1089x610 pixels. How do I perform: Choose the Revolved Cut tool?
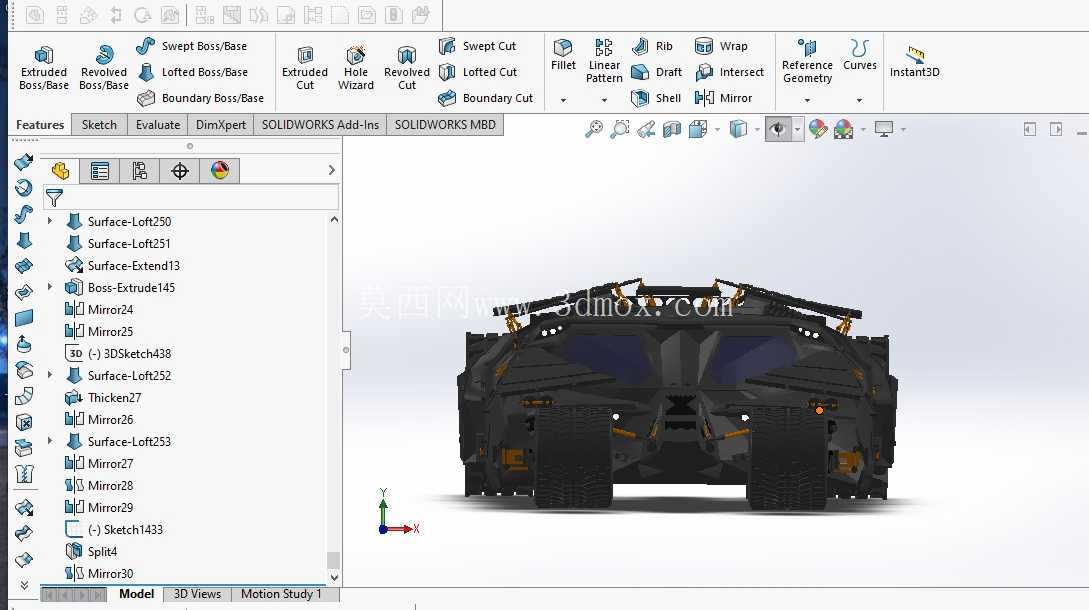click(407, 67)
